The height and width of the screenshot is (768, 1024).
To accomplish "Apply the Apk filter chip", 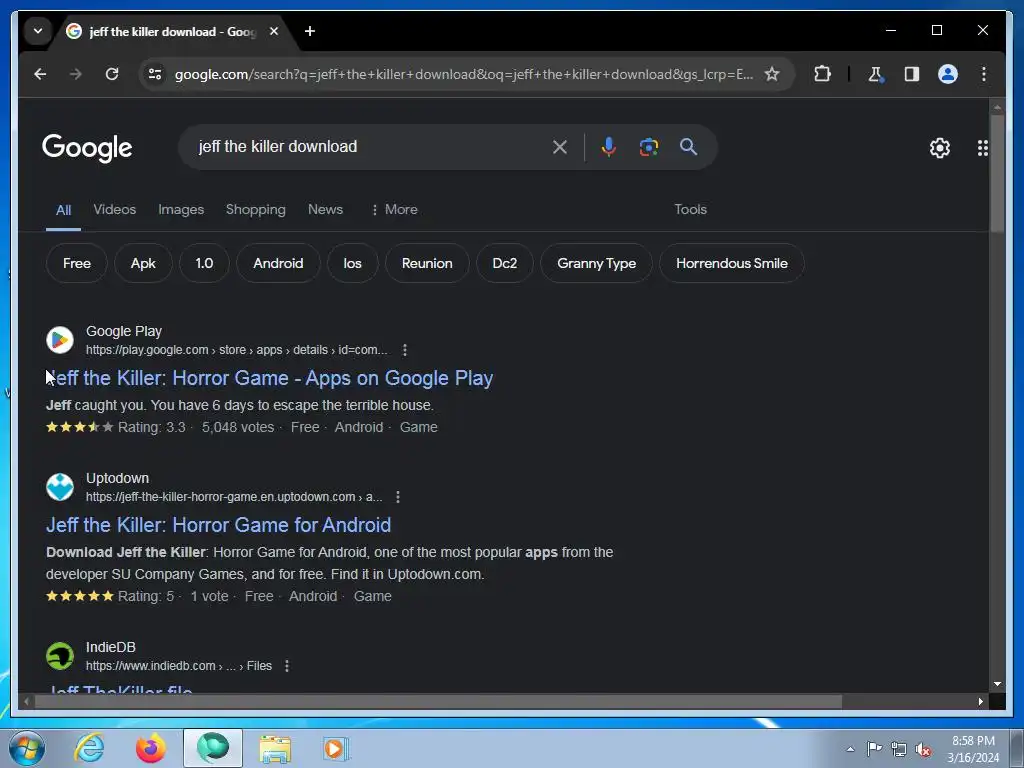I will [143, 263].
